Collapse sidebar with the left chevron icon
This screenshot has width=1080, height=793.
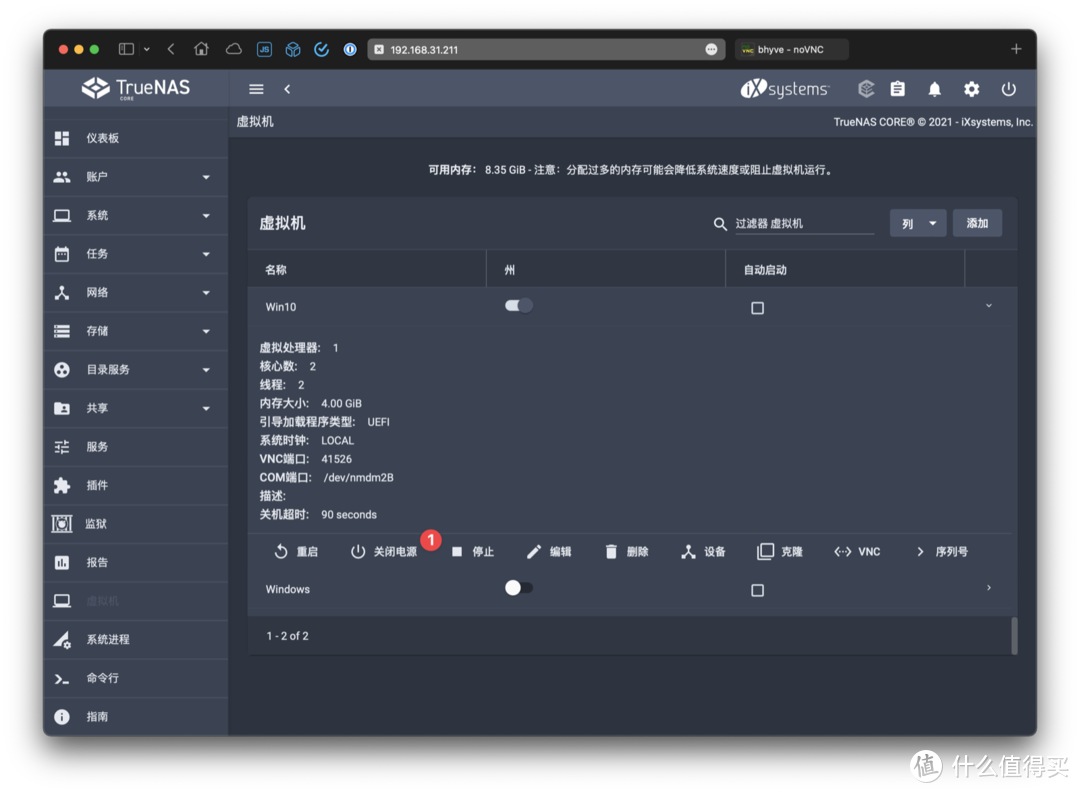[x=287, y=89]
